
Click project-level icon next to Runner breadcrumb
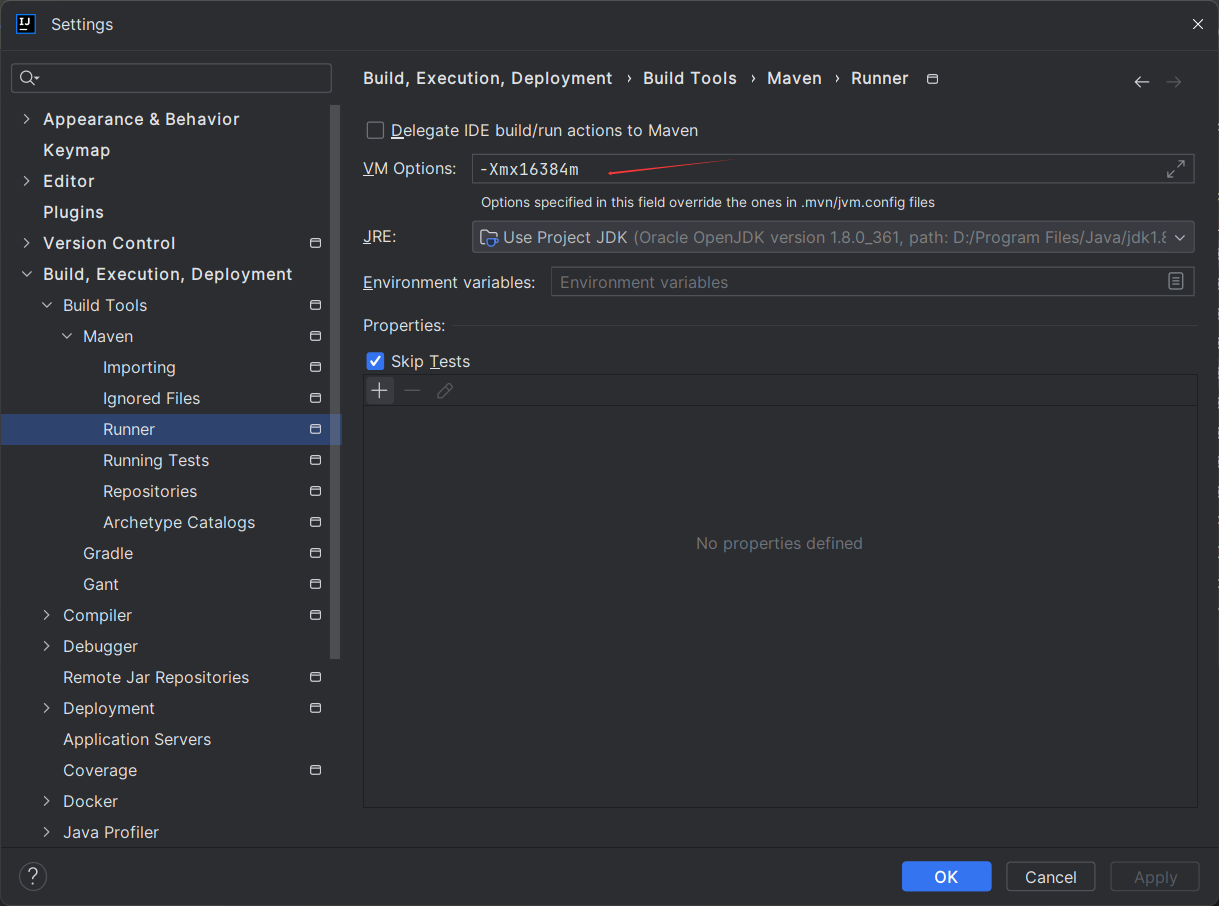click(x=932, y=79)
